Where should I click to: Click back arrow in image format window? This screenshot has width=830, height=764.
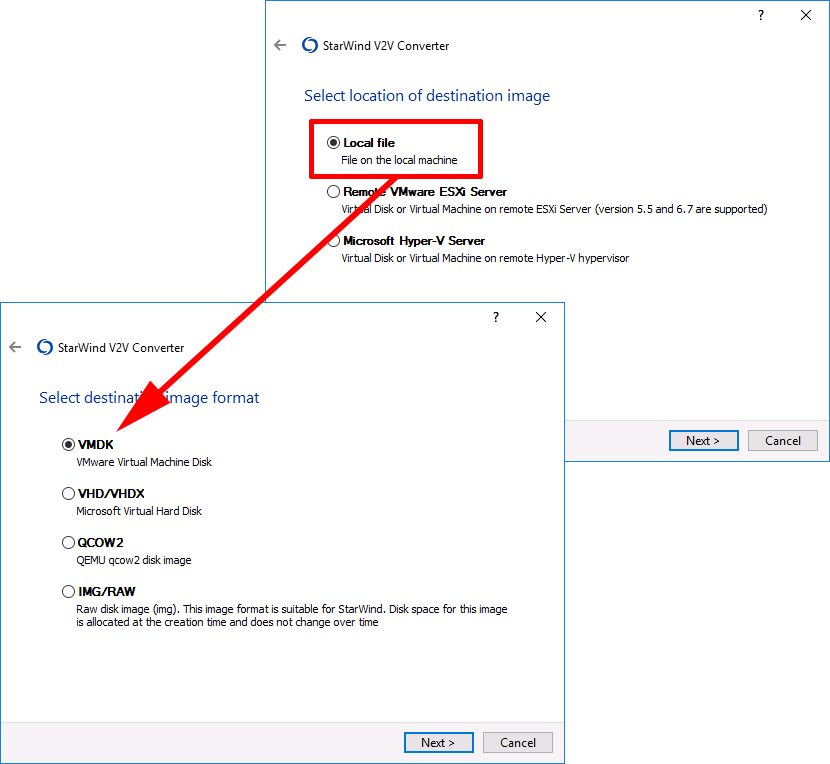click(15, 347)
